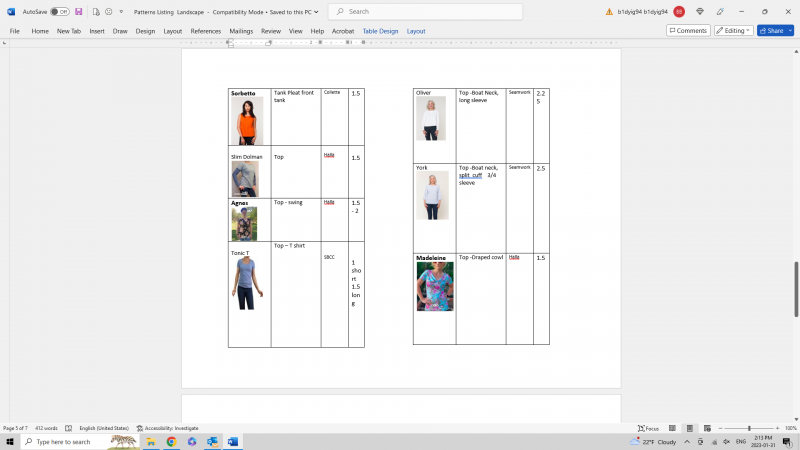Click the Search box in title bar
The width and height of the screenshot is (800, 450).
[x=425, y=12]
